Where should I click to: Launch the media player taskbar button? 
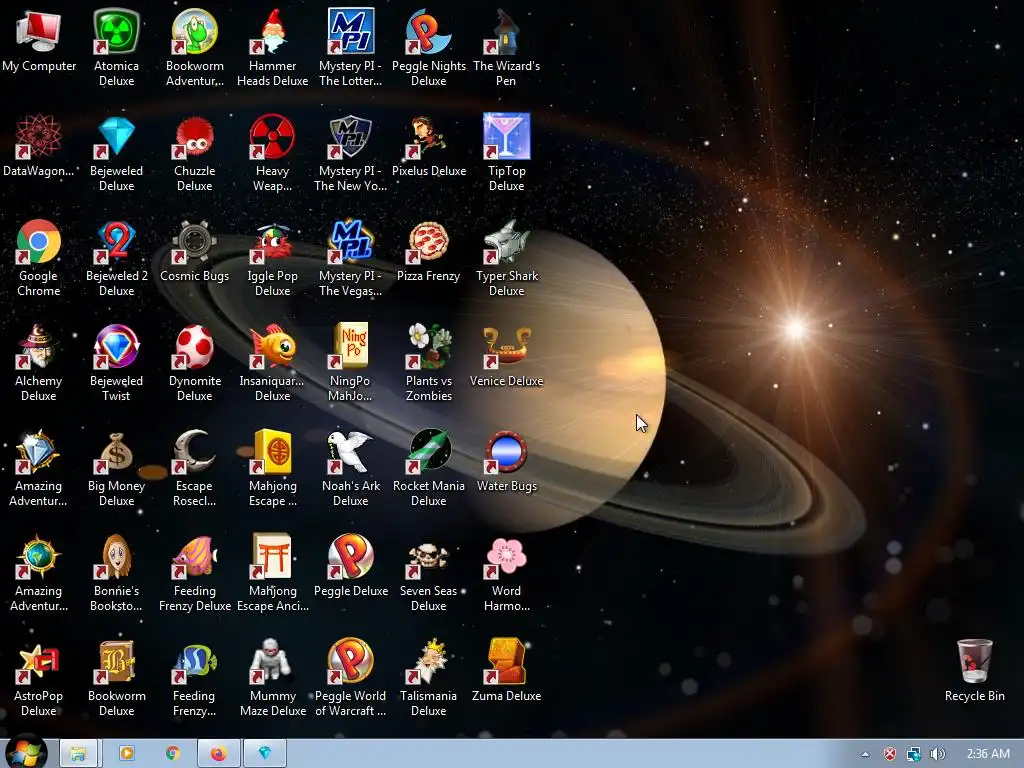(x=126, y=754)
